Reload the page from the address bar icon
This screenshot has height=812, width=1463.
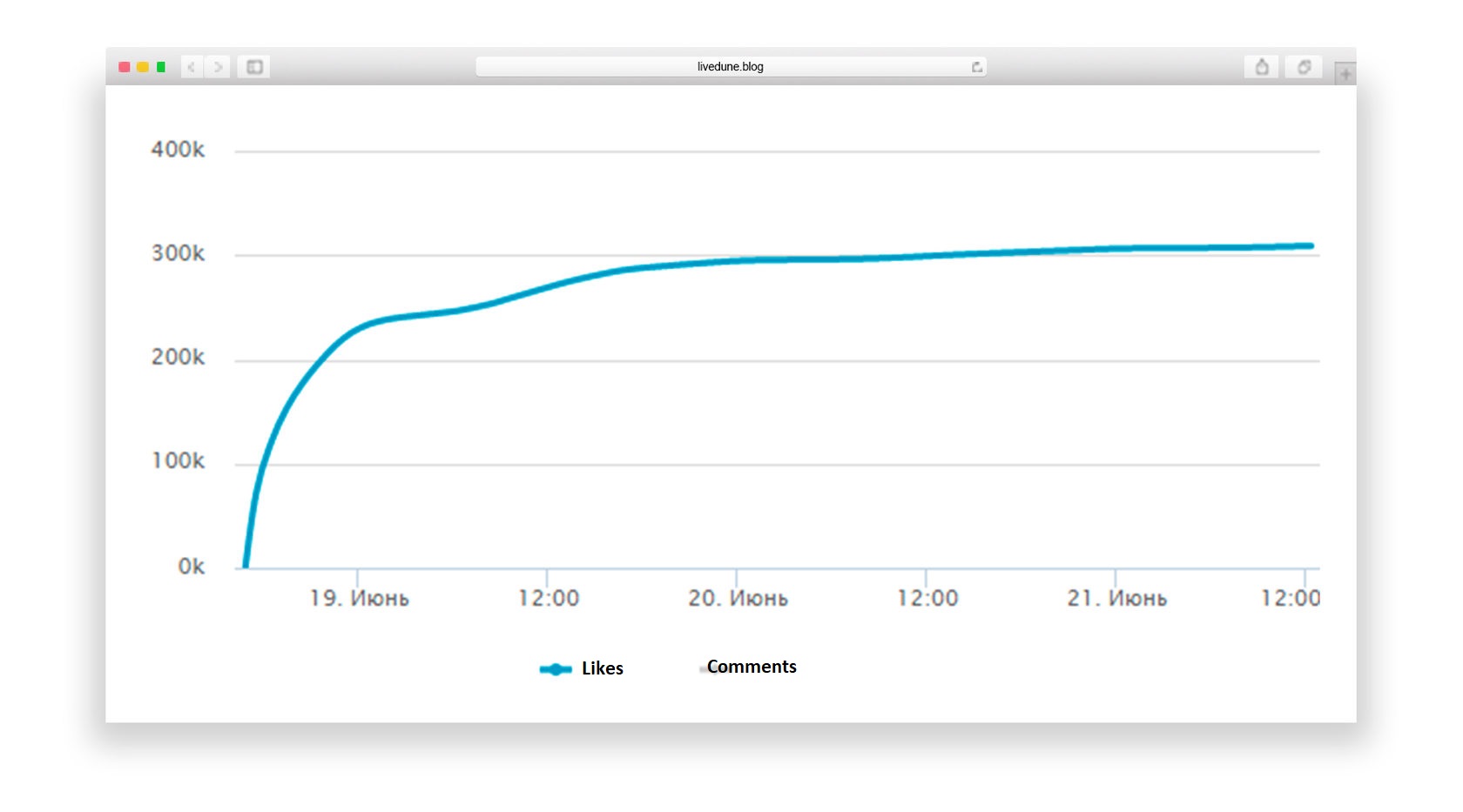[x=976, y=67]
